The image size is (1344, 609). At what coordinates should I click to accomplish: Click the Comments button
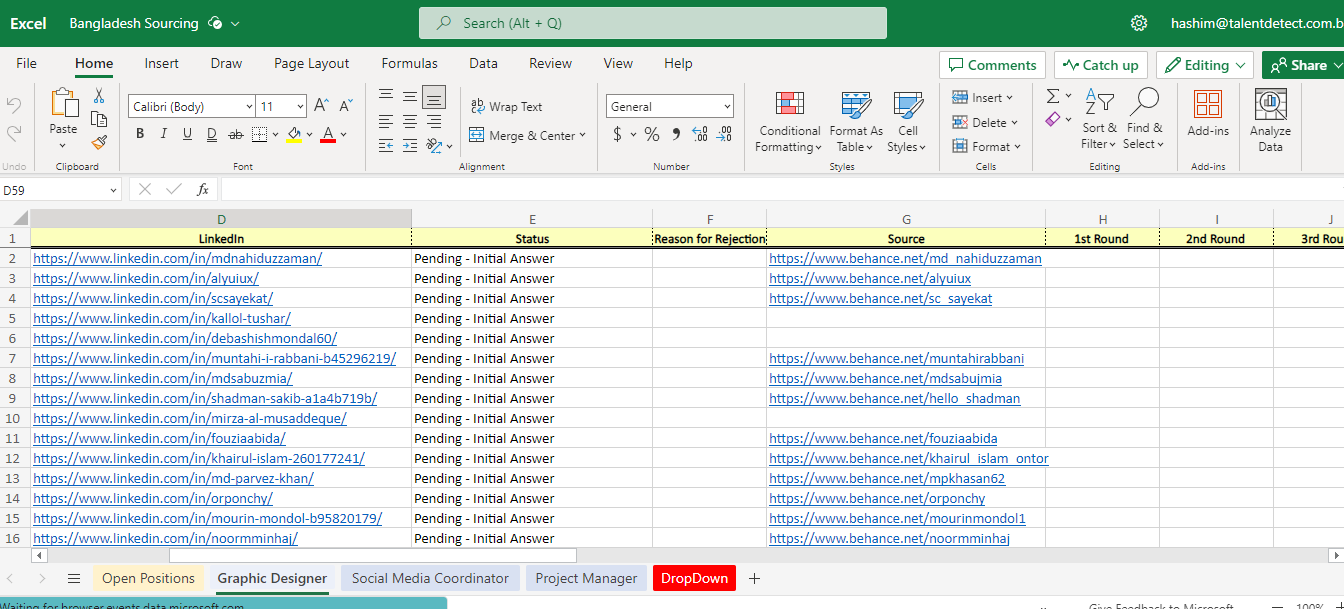(992, 65)
